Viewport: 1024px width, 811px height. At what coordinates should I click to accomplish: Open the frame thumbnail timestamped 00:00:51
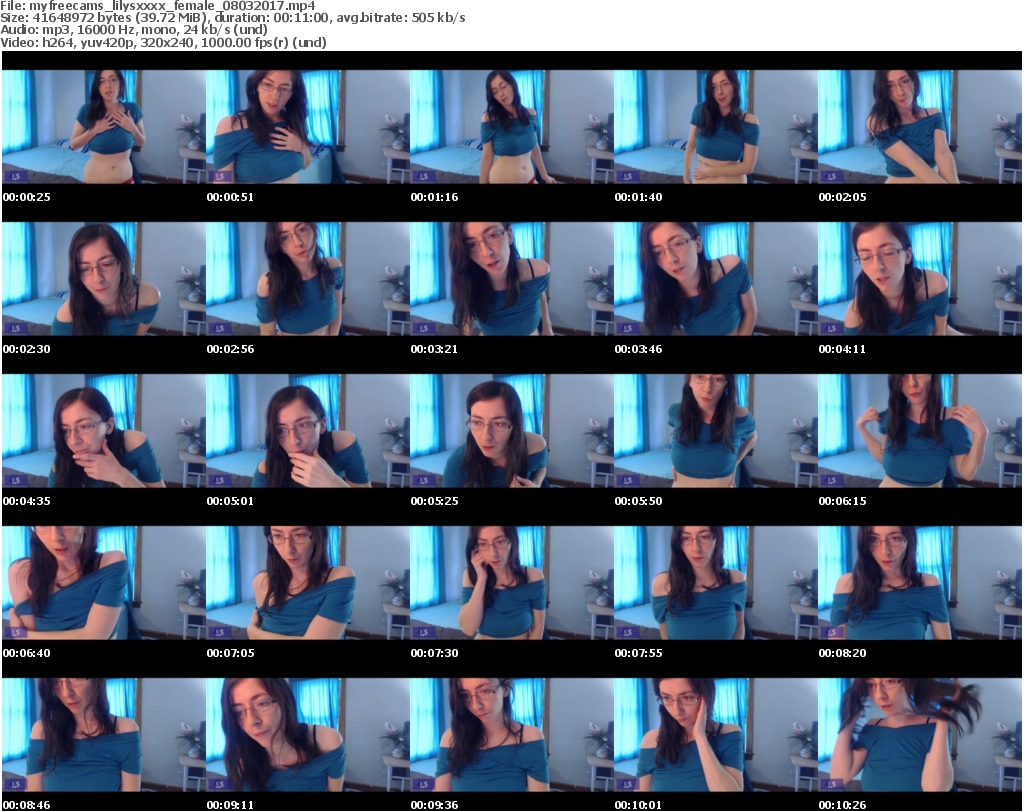point(308,127)
